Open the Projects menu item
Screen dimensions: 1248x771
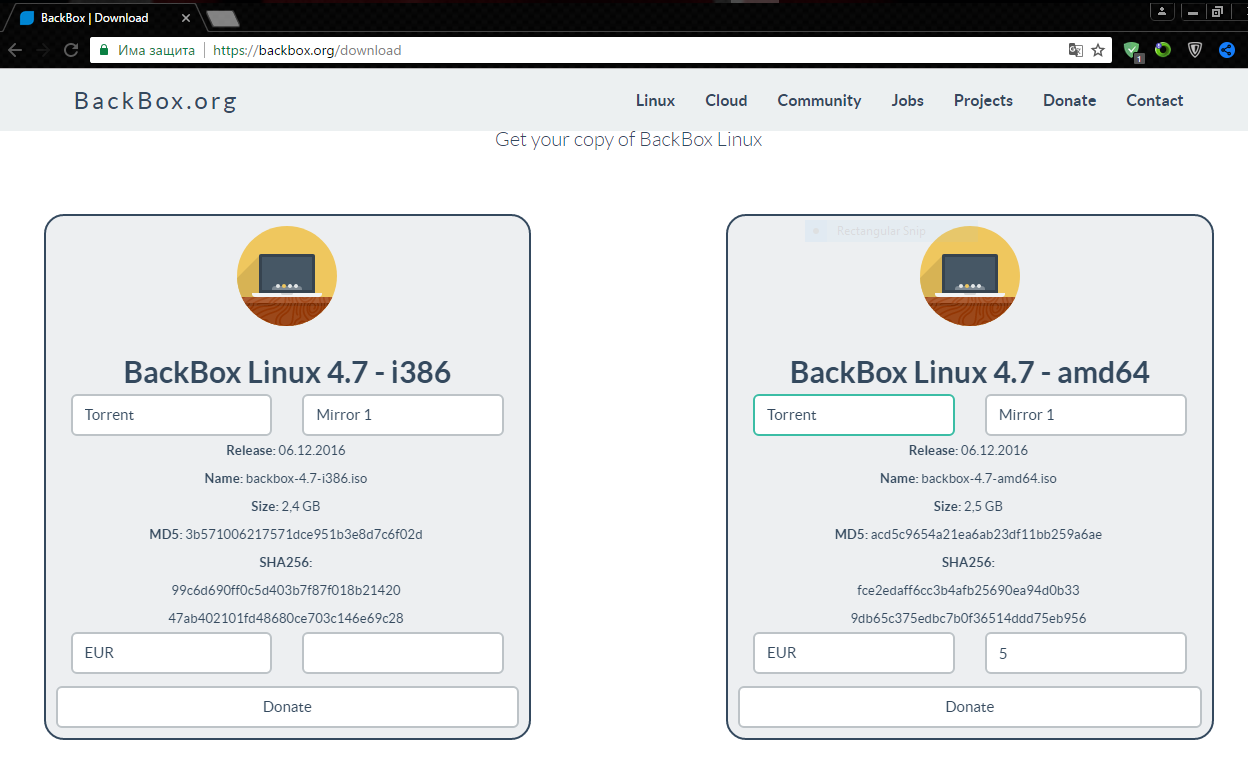coord(983,100)
